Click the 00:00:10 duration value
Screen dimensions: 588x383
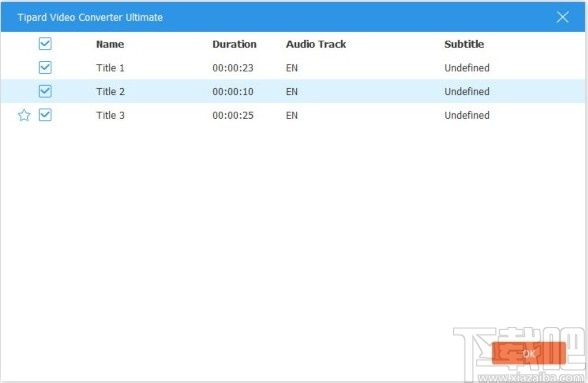[233, 92]
